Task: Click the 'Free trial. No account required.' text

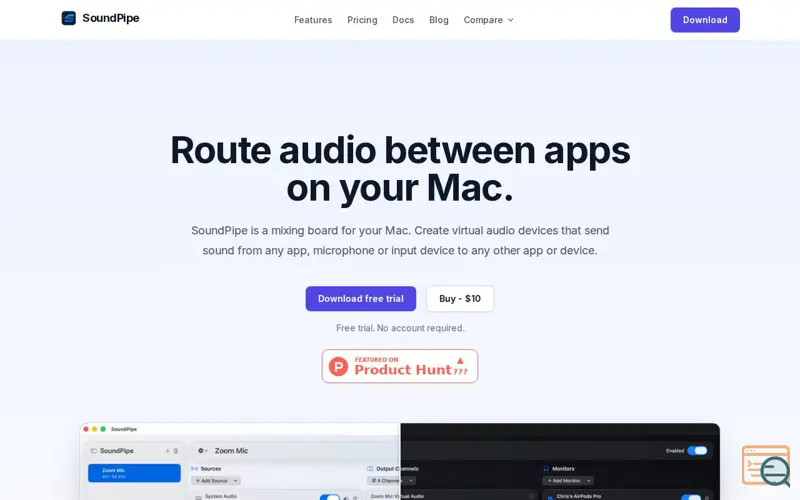Action: coord(400,328)
